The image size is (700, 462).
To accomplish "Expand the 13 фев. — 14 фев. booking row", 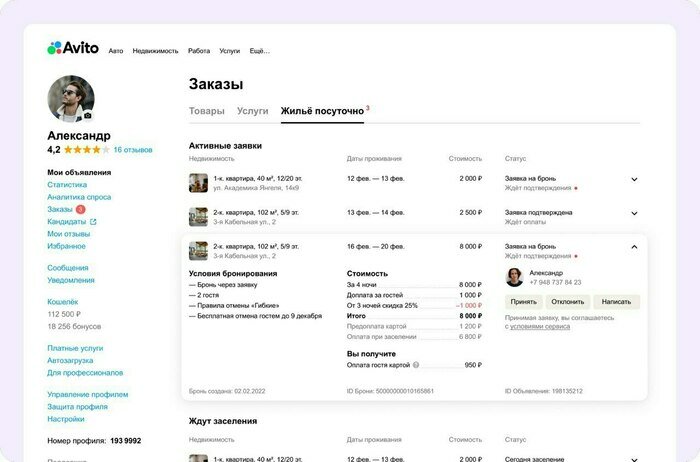I will (634, 213).
